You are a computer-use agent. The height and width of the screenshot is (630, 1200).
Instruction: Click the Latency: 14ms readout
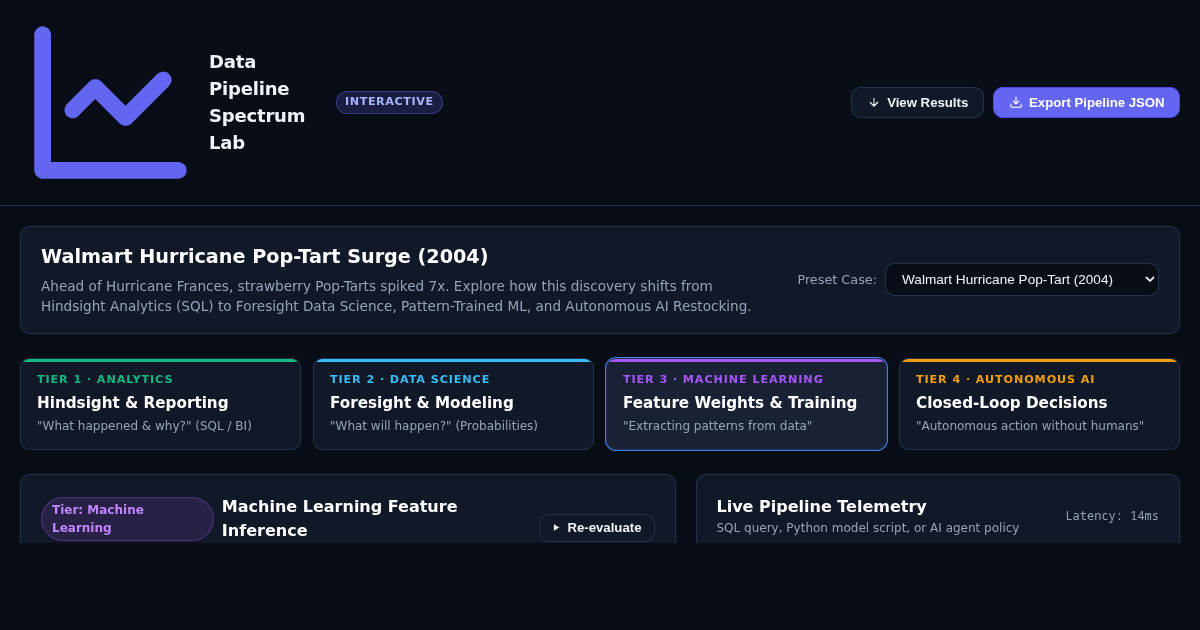(1112, 516)
